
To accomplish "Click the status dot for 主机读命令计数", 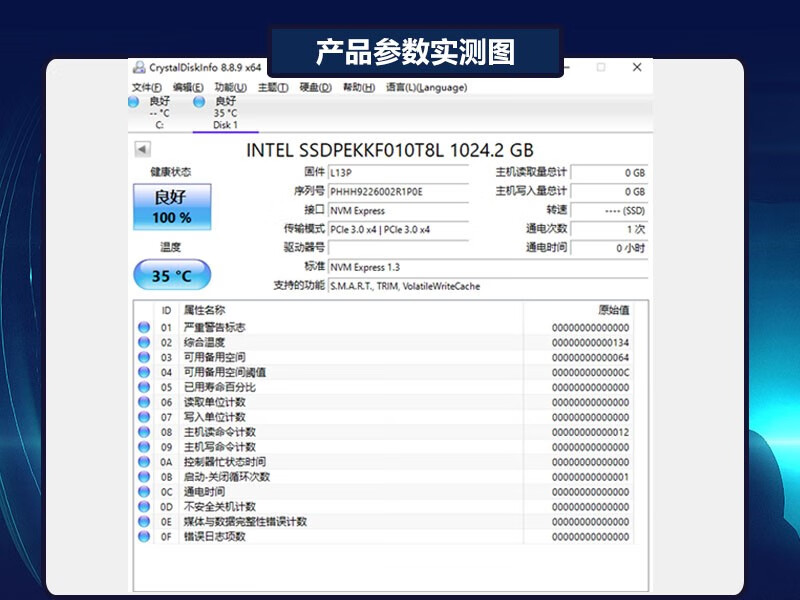I will click(x=144, y=432).
